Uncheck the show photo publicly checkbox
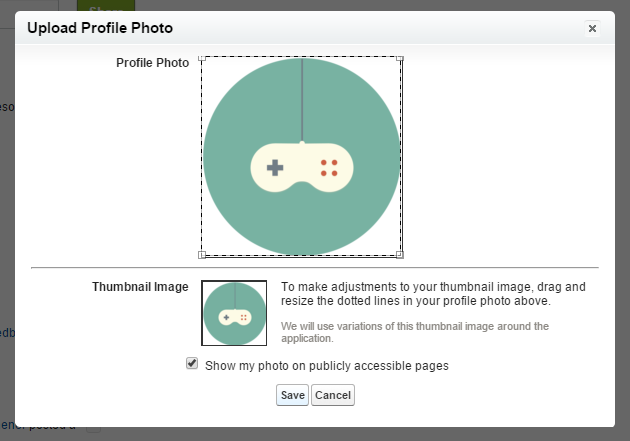The image size is (630, 441). click(x=192, y=364)
